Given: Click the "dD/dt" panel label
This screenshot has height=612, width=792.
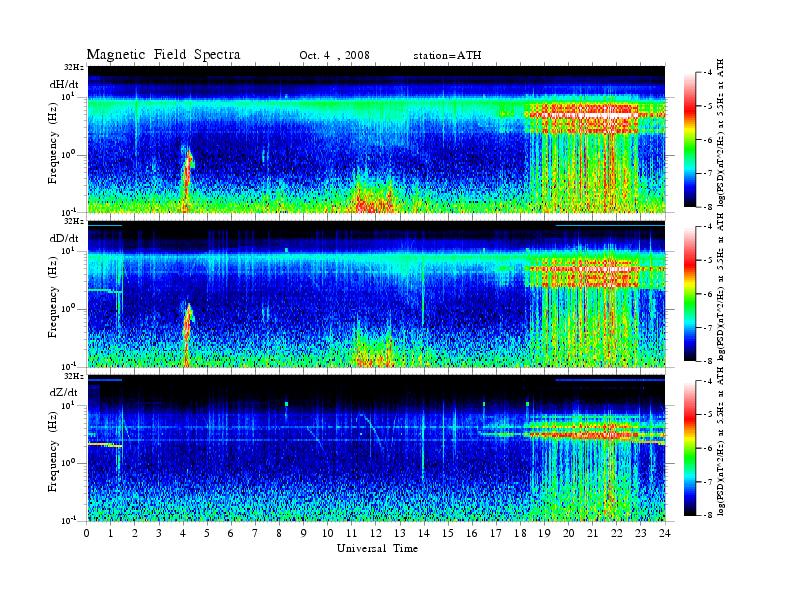Looking at the screenshot, I should 64,238.
